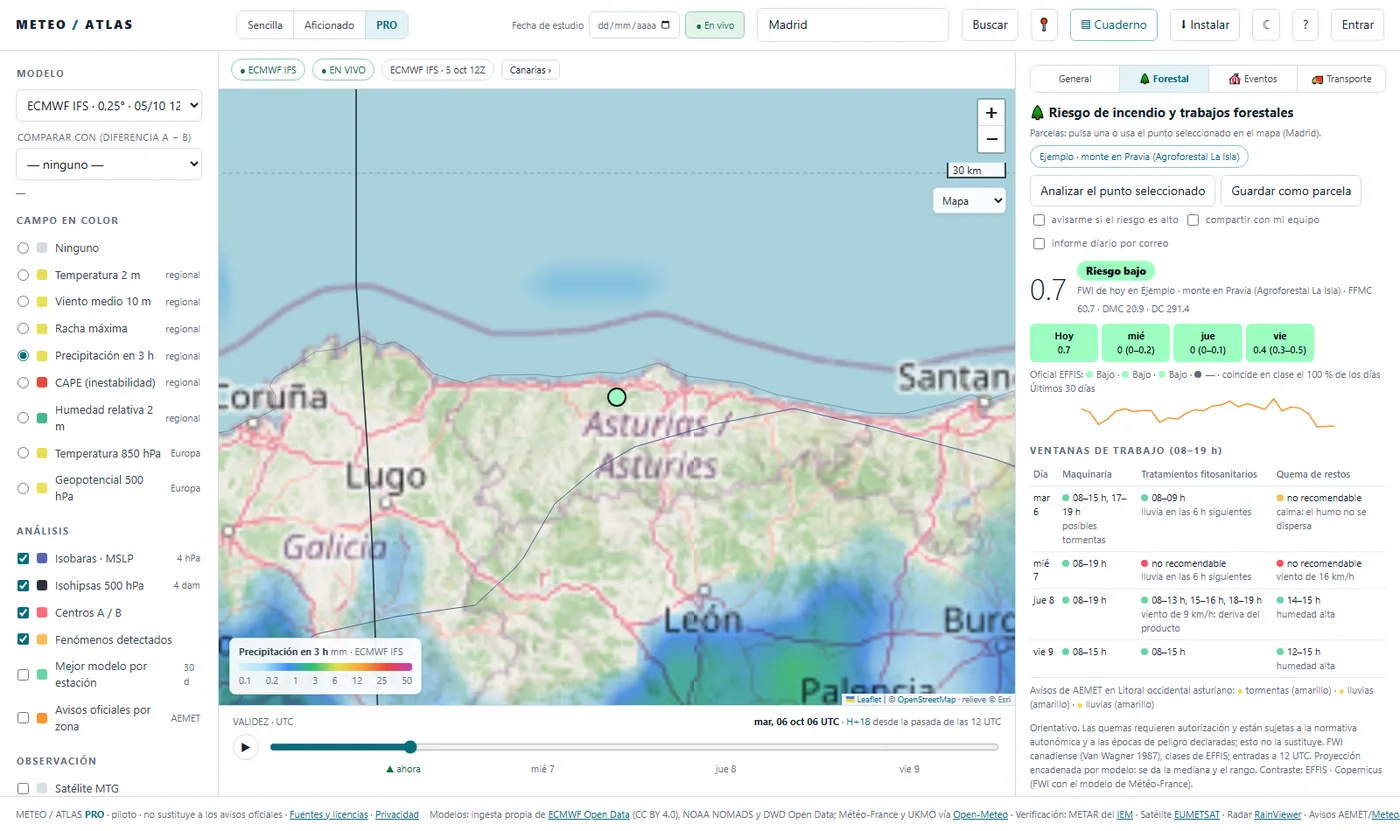Install the app with Instalar
The width and height of the screenshot is (1400, 831).
[1205, 25]
